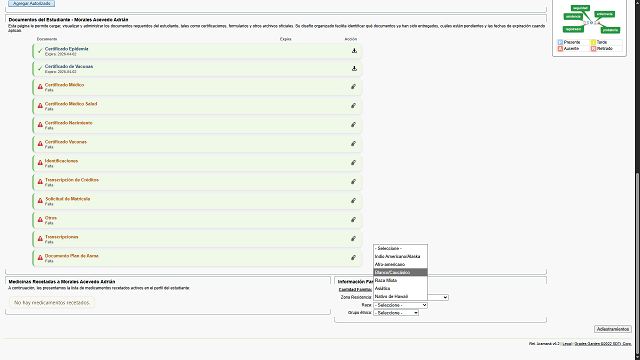
Task: Click 'Documento' column header
Action: coord(47,39)
